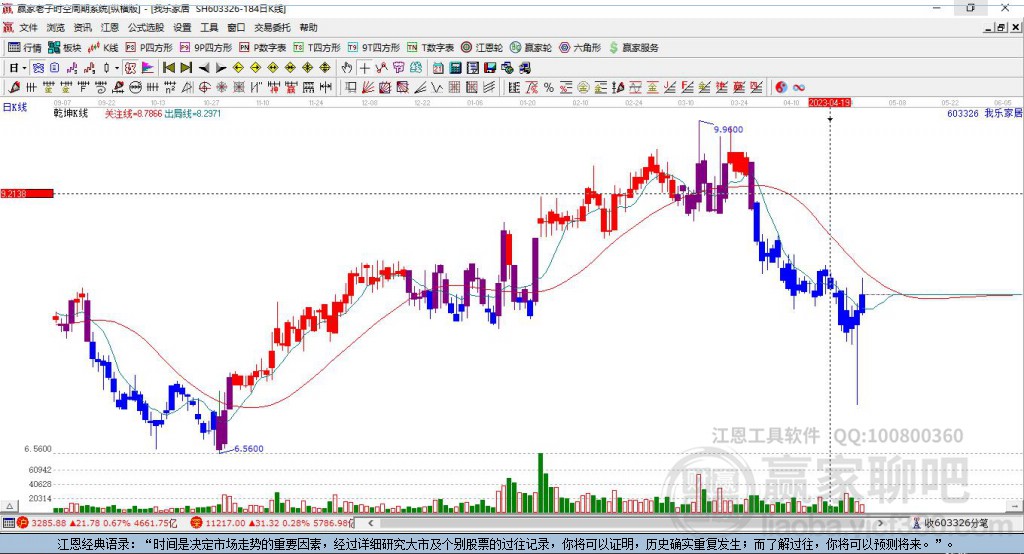Open the P四方形 tool
The height and width of the screenshot is (554, 1024).
click(149, 48)
